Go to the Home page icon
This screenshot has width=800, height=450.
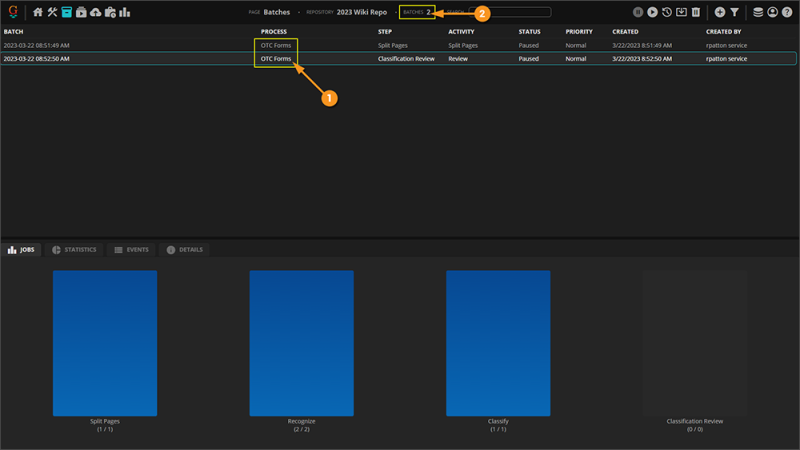coord(38,13)
